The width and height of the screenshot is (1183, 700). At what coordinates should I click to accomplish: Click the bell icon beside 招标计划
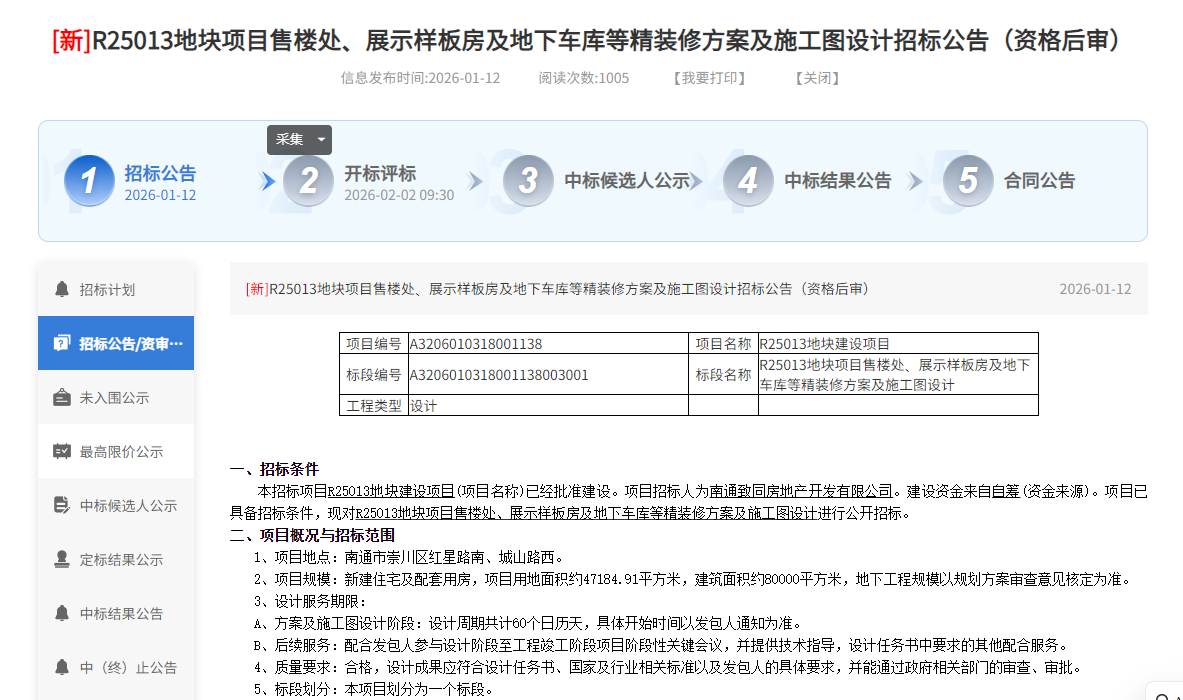[62, 290]
